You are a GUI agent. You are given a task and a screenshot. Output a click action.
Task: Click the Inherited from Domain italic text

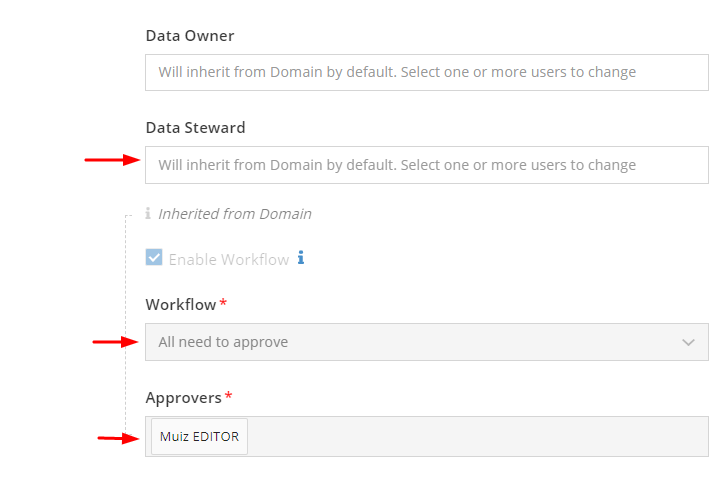click(x=235, y=214)
